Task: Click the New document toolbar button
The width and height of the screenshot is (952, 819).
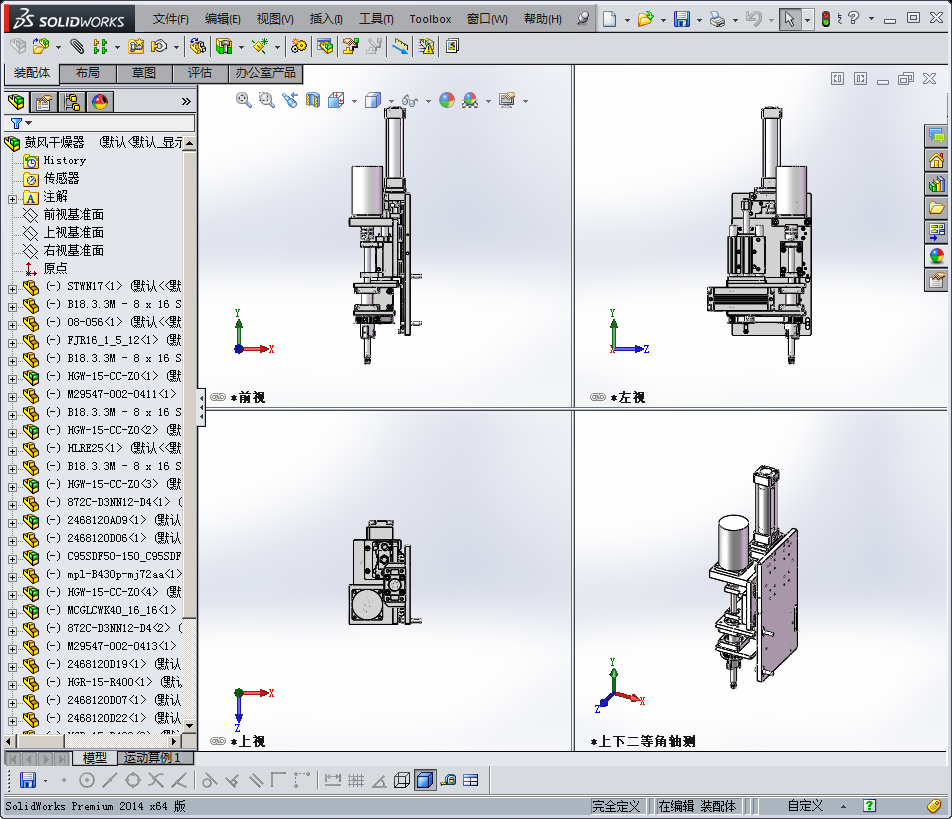Action: point(610,19)
